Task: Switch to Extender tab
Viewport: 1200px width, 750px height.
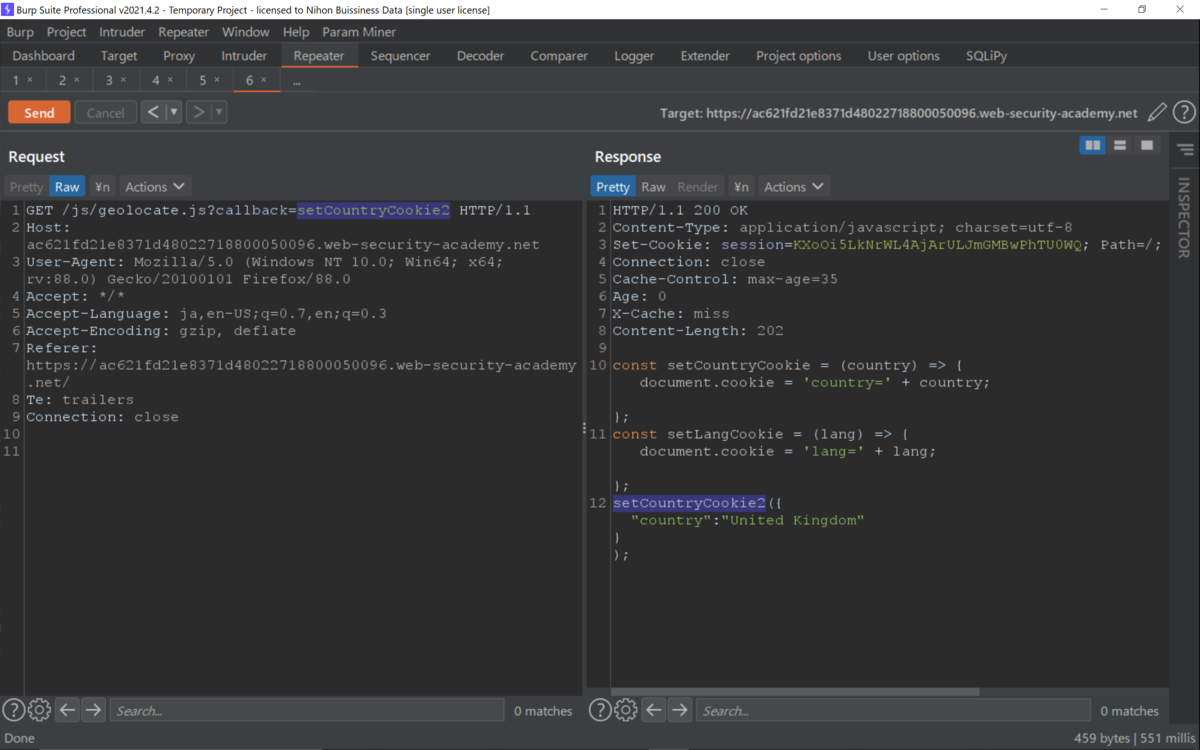Action: pyautogui.click(x=705, y=56)
